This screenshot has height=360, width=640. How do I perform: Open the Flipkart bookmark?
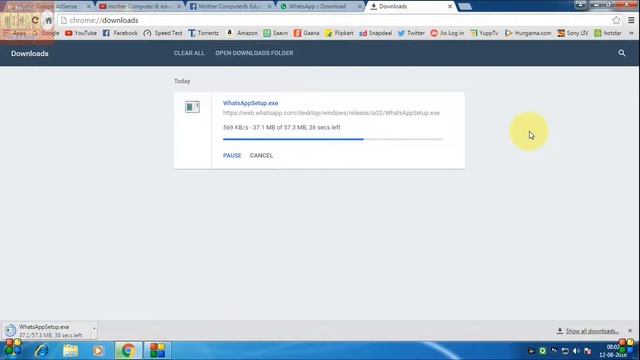point(339,33)
